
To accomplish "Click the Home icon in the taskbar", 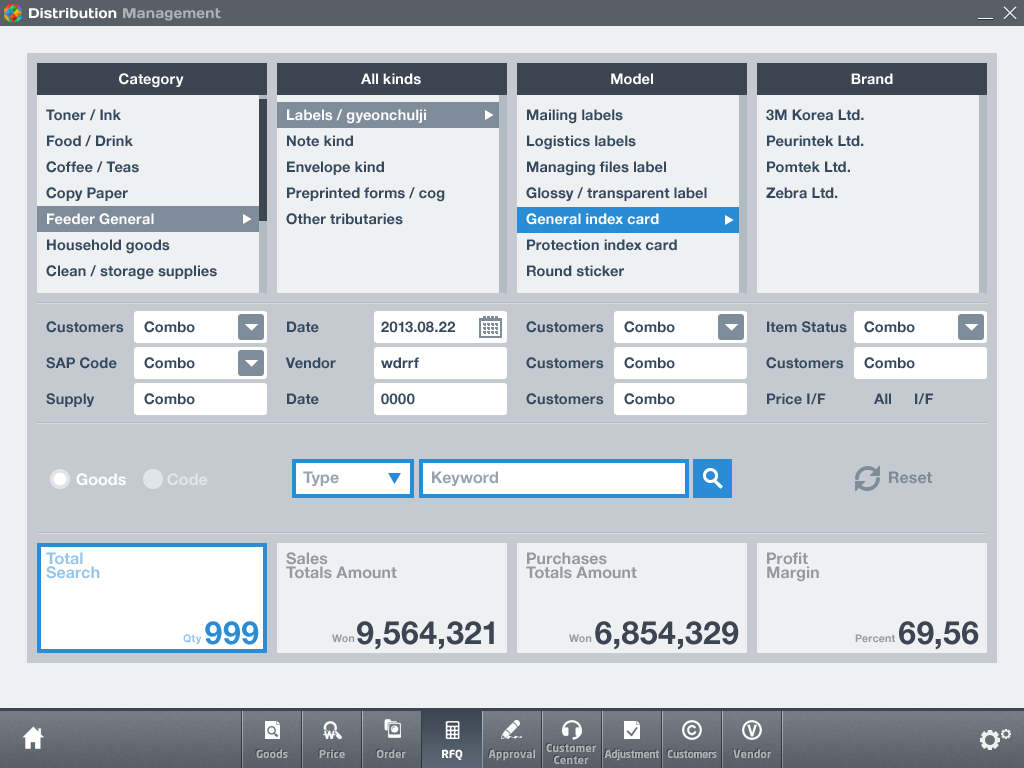I will [x=33, y=737].
